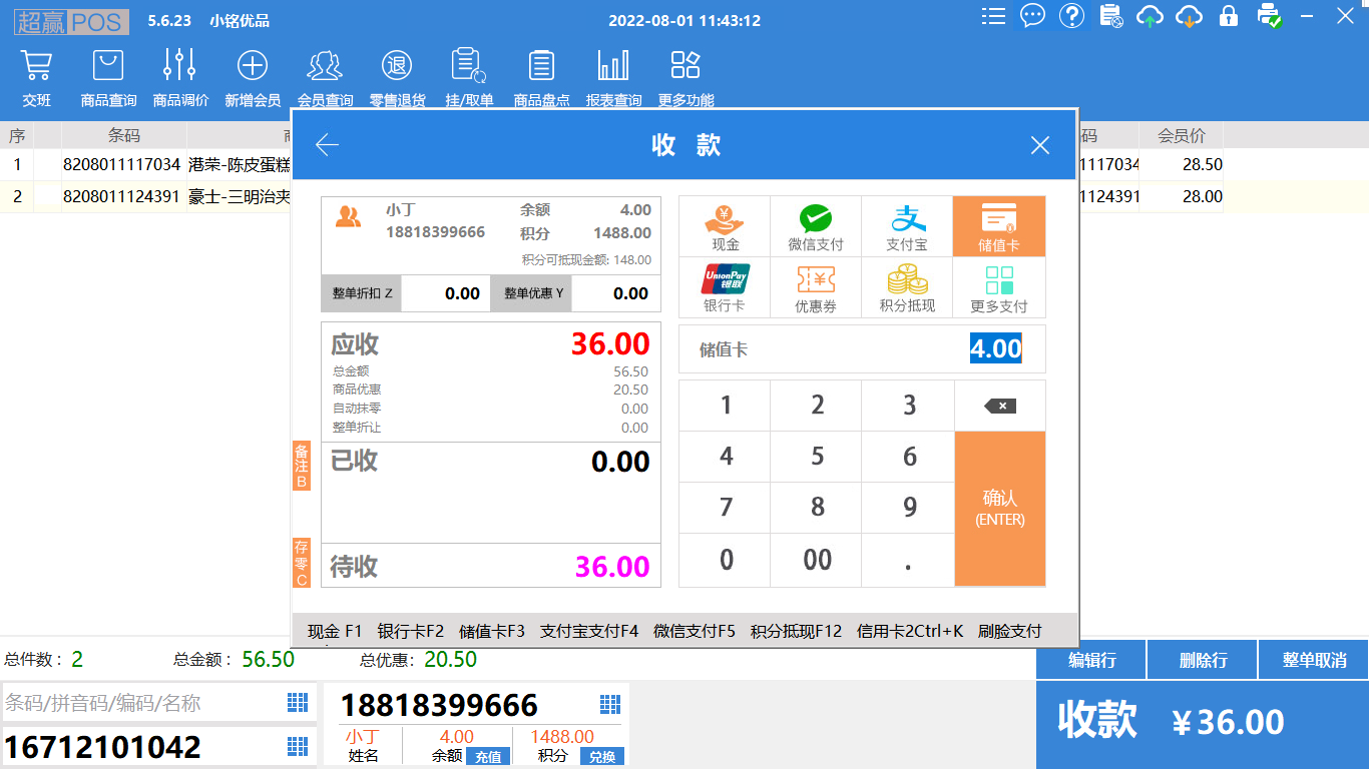This screenshot has width=1369, height=769.
Task: Select WeChat Pay payment method
Action: 815,226
